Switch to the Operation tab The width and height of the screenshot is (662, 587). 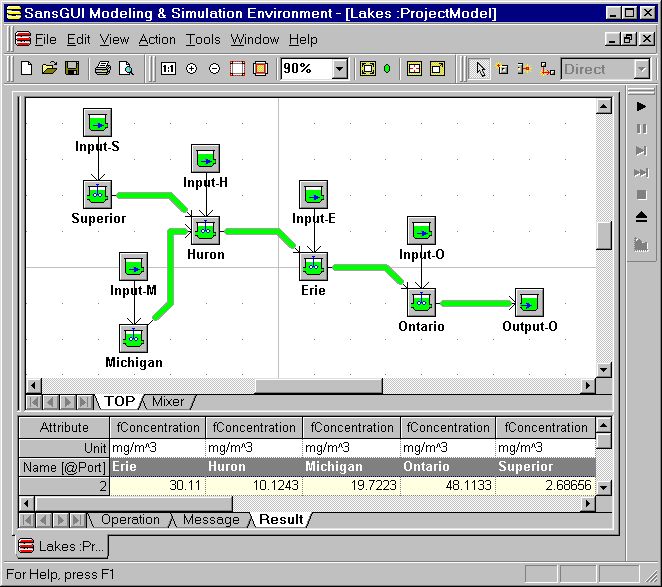tap(130, 519)
